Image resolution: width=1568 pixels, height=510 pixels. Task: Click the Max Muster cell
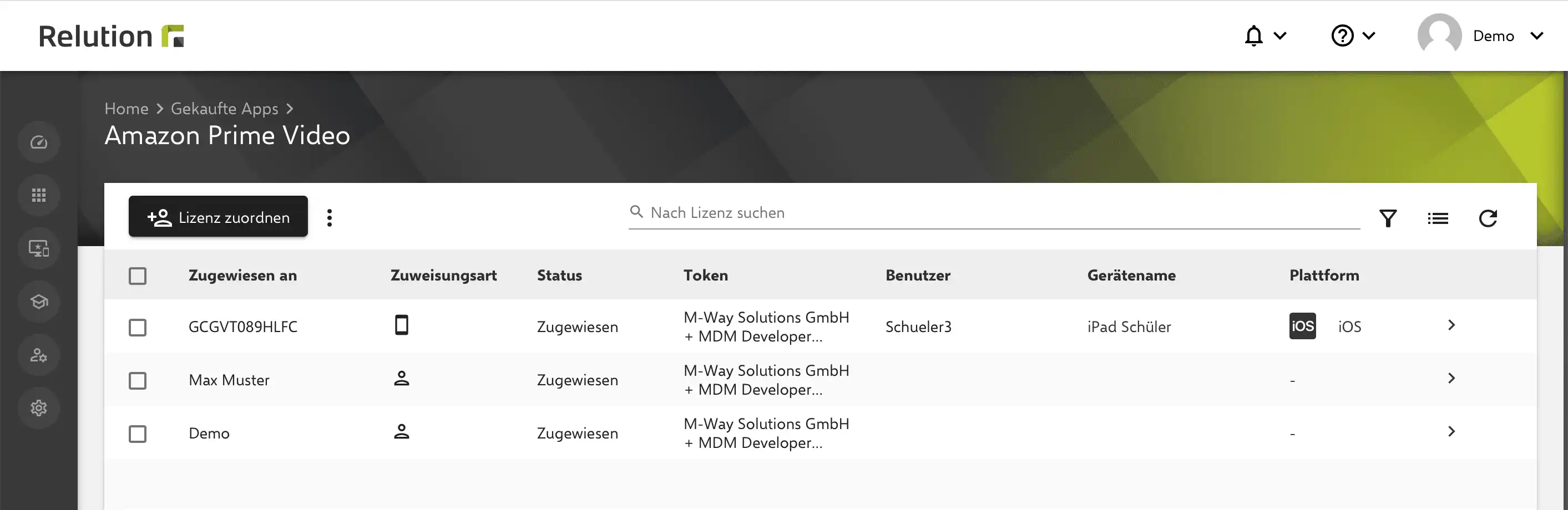(229, 380)
